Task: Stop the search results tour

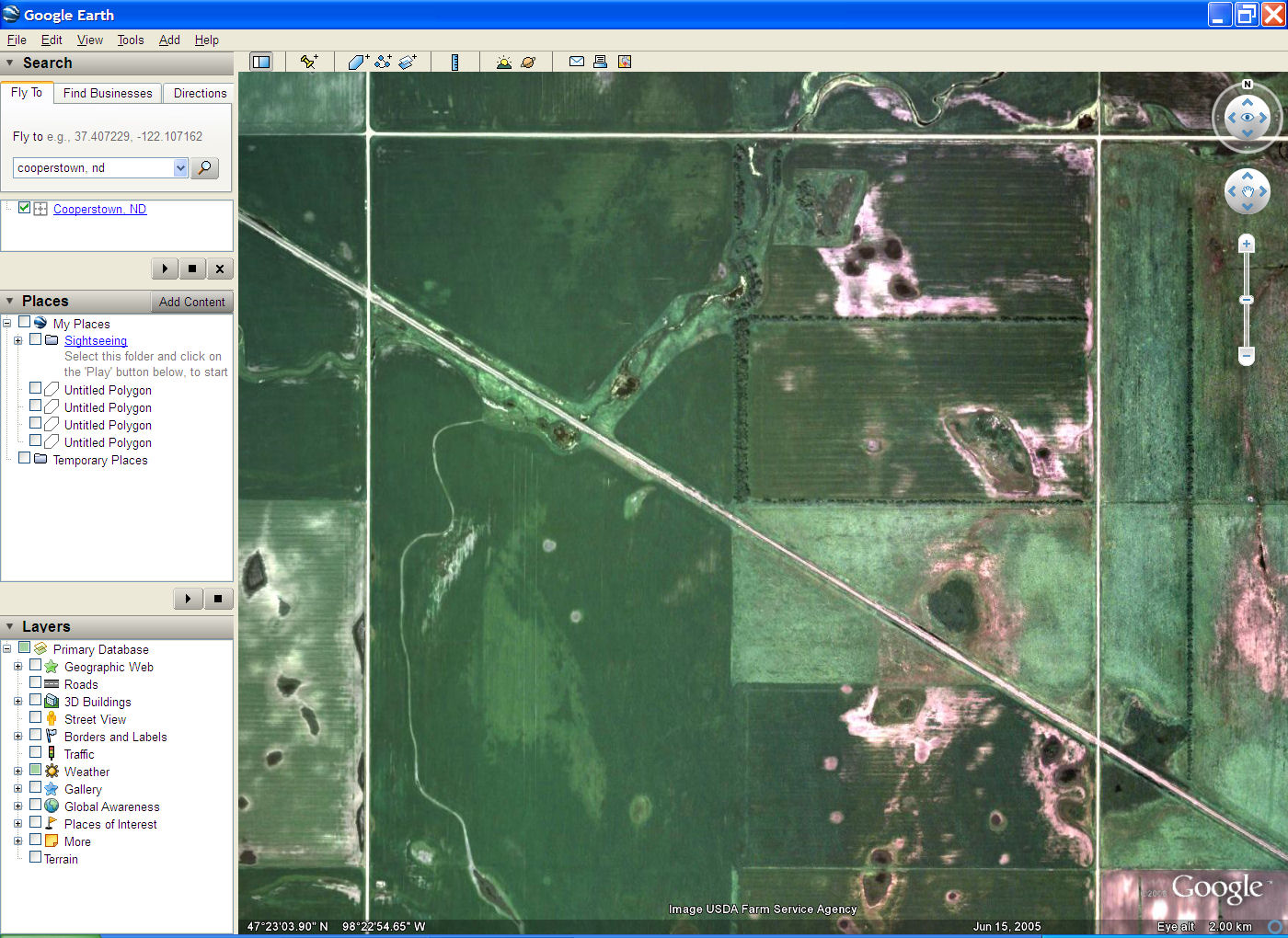Action: [192, 269]
